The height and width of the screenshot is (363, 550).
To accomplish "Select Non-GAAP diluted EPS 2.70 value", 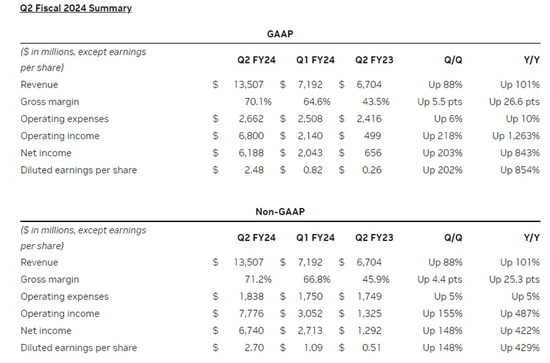I will pyautogui.click(x=254, y=348).
